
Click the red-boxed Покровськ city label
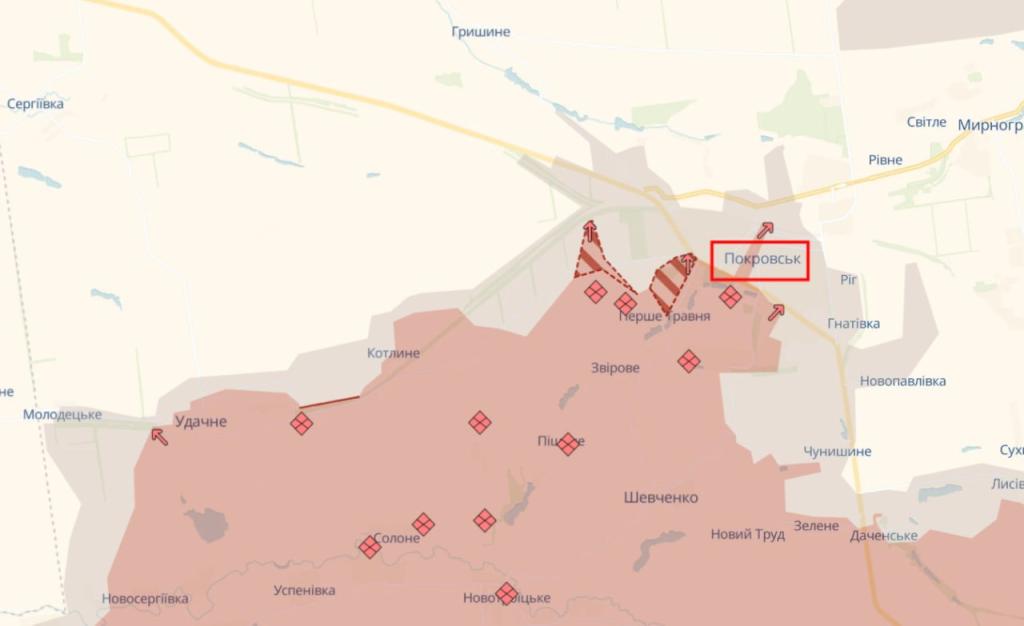760,260
